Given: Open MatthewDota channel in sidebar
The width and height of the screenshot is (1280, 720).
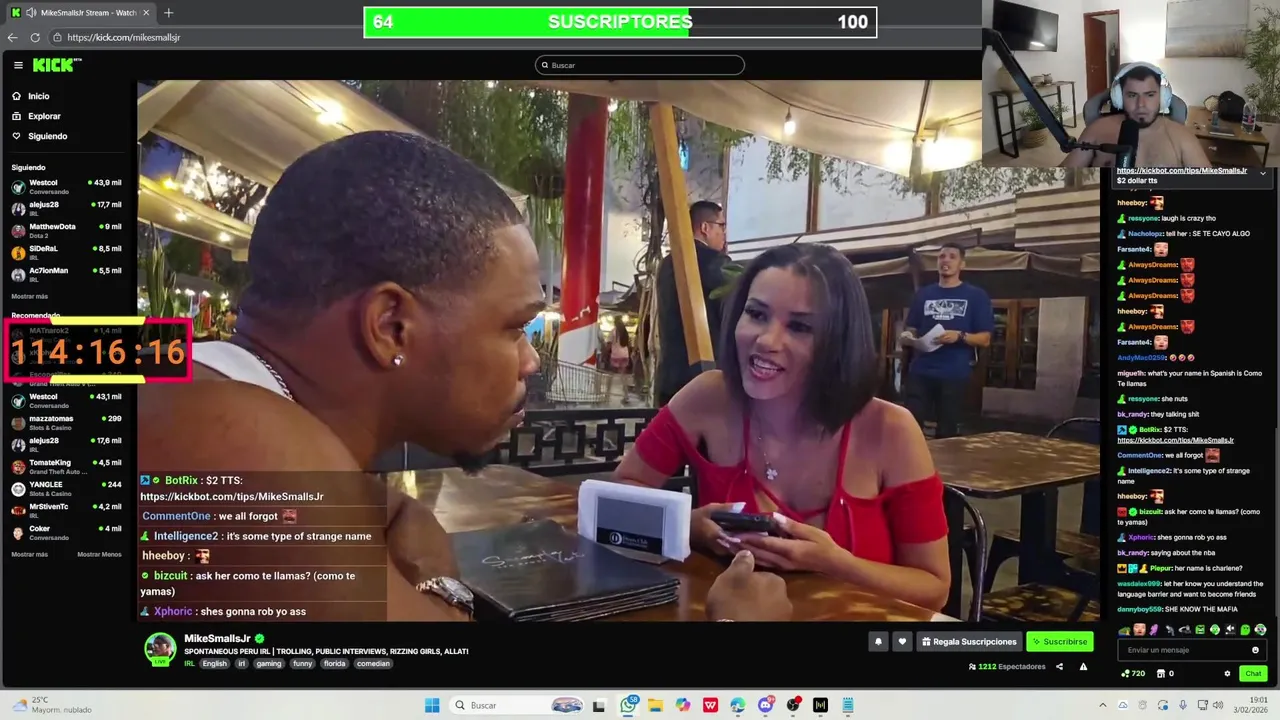Looking at the screenshot, I should 66,230.
